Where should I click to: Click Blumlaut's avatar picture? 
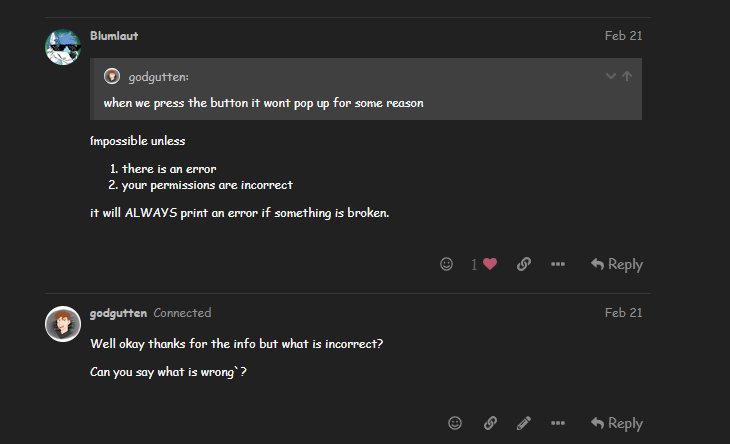tap(63, 47)
